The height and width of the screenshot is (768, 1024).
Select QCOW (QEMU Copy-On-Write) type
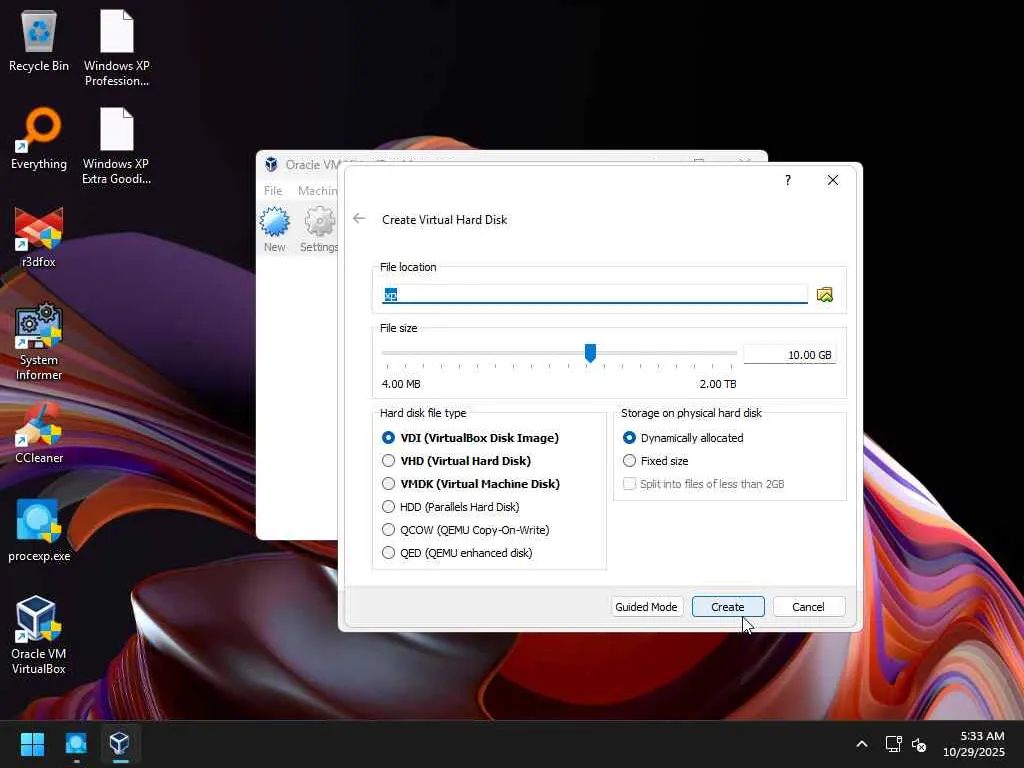(x=466, y=530)
